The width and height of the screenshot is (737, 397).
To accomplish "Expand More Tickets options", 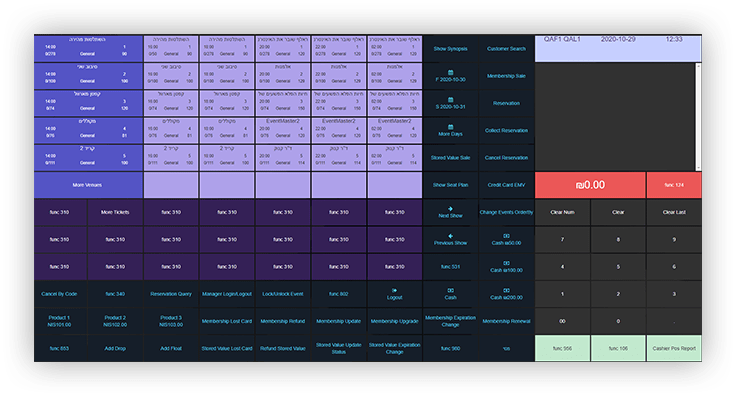I will pyautogui.click(x=115, y=212).
